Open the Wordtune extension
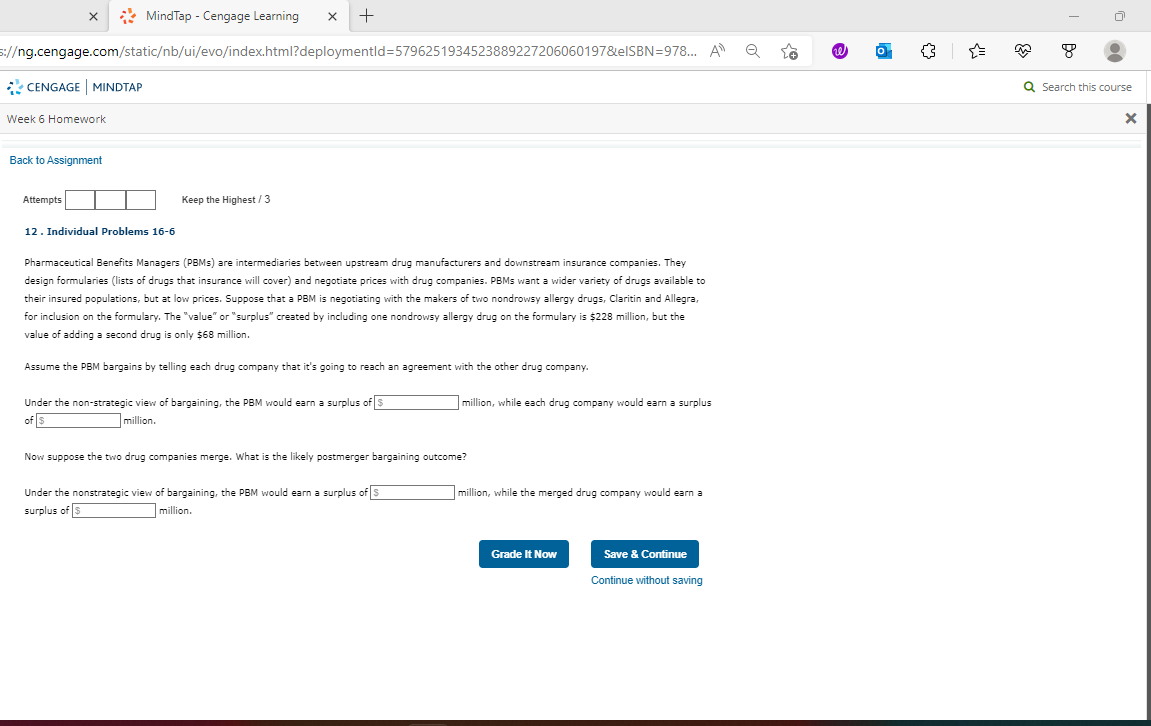 (x=839, y=50)
